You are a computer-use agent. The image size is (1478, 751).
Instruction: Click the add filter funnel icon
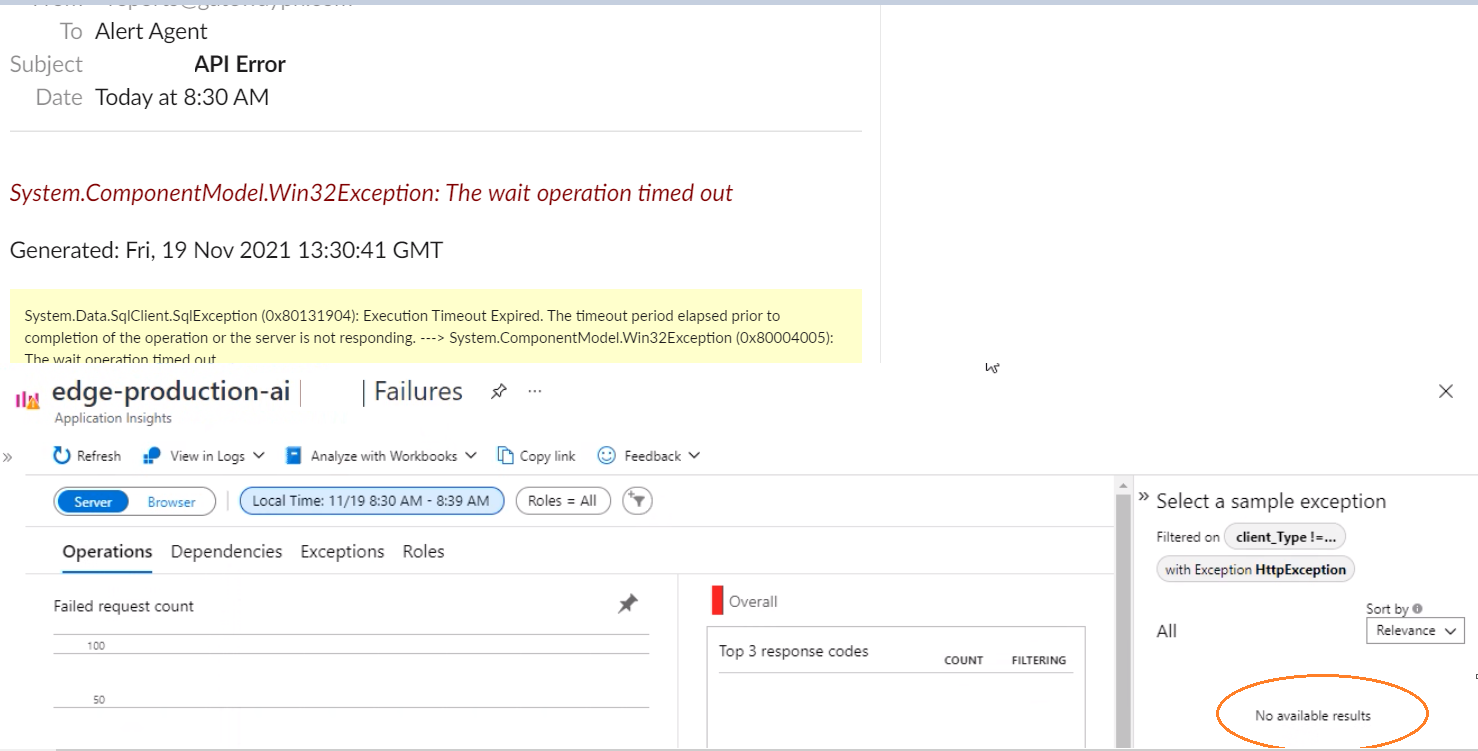(637, 501)
